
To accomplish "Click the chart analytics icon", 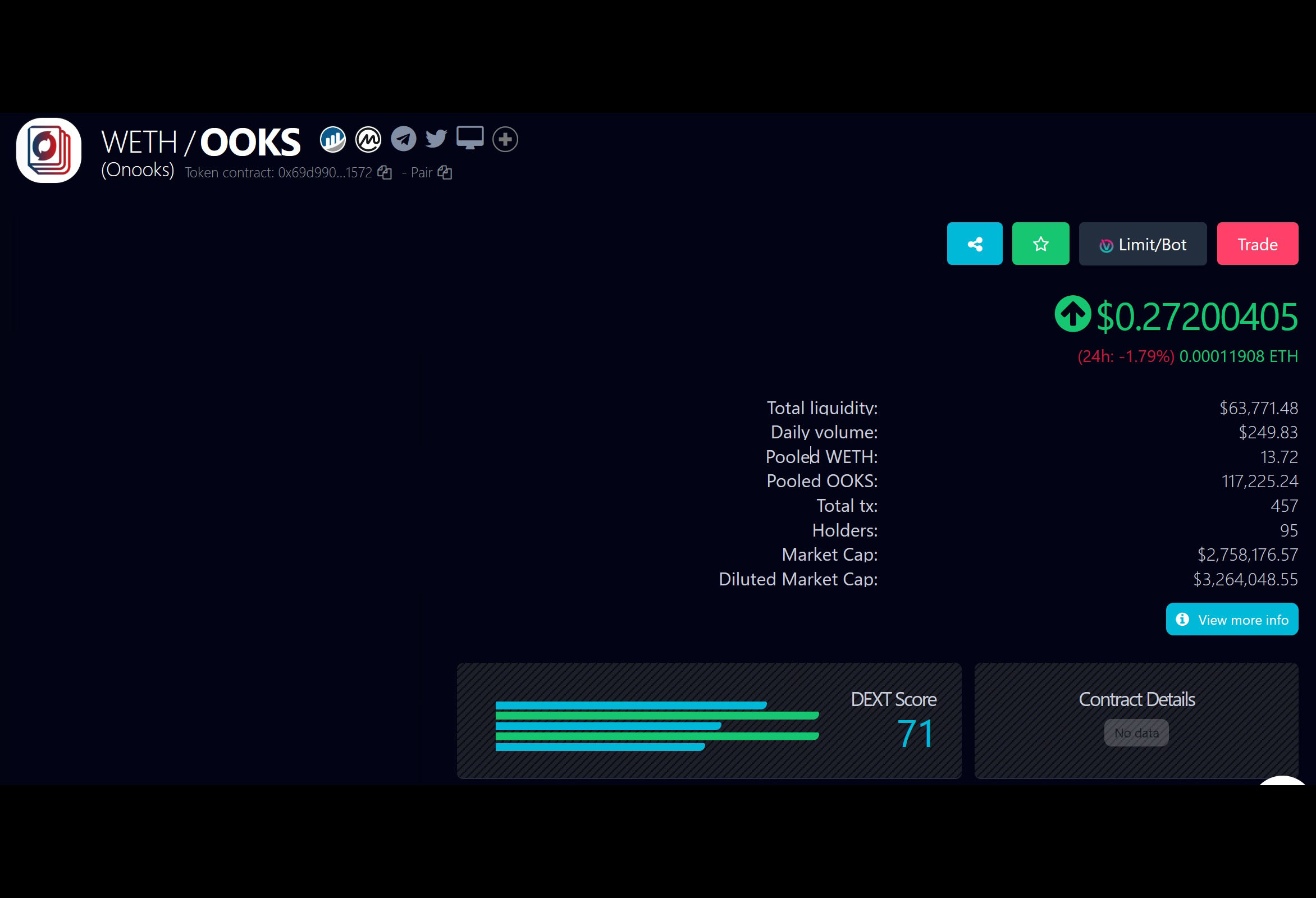I will pyautogui.click(x=332, y=139).
